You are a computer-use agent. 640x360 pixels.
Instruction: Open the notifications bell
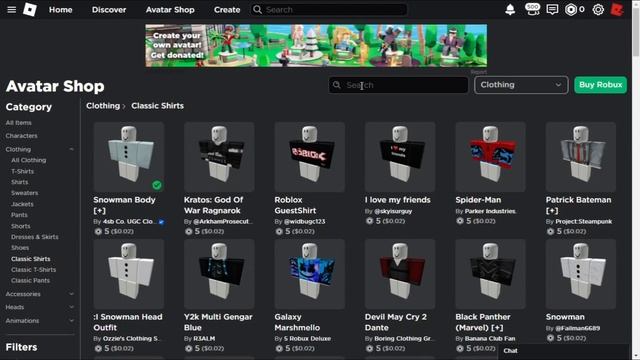(510, 9)
